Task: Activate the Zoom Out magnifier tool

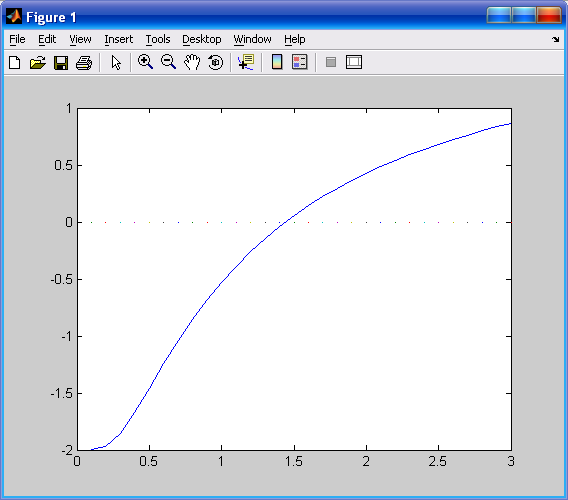Action: 168,62
